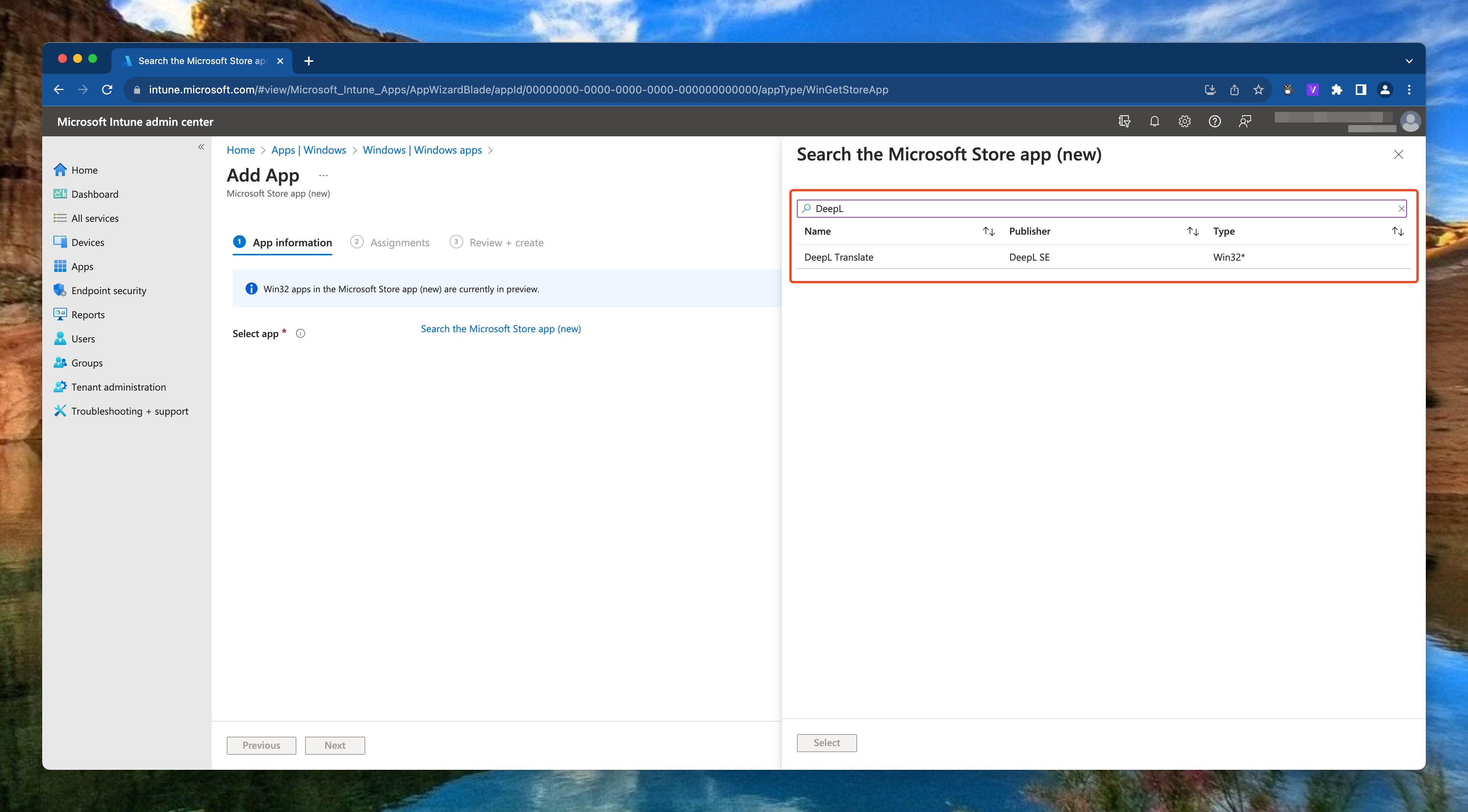Sort results by Type column
1468x812 pixels.
point(1397,231)
